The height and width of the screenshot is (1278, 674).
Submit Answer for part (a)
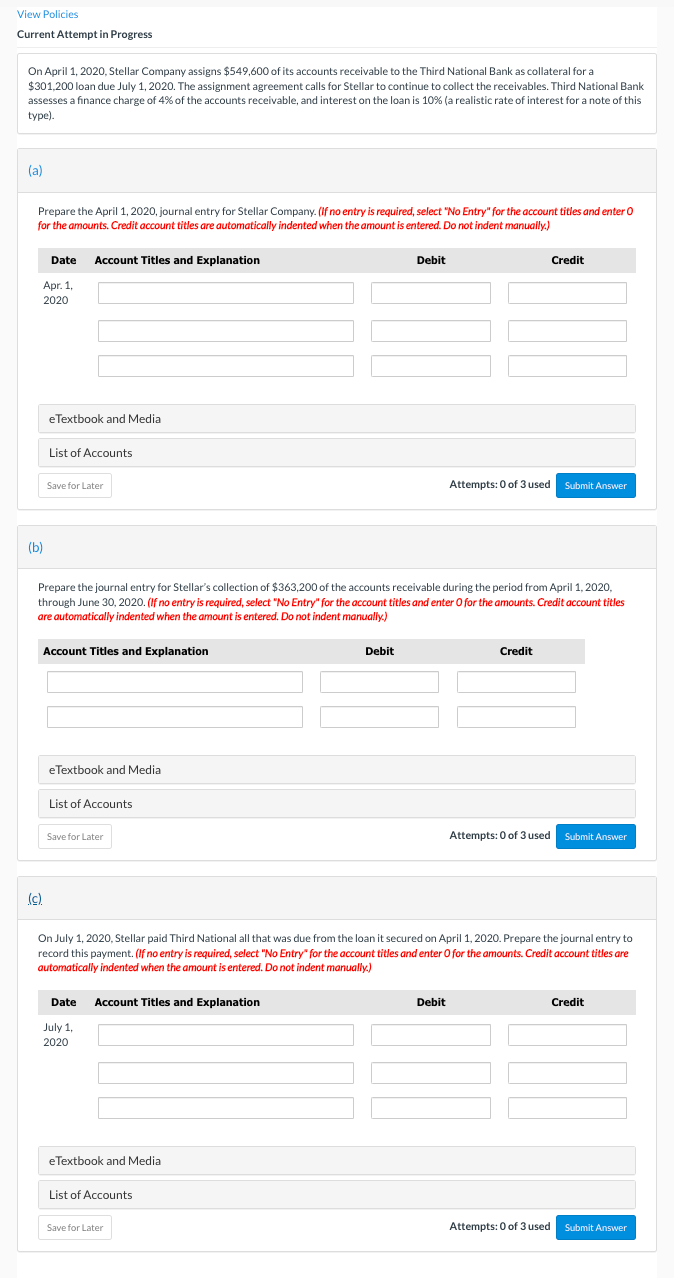[x=595, y=484]
